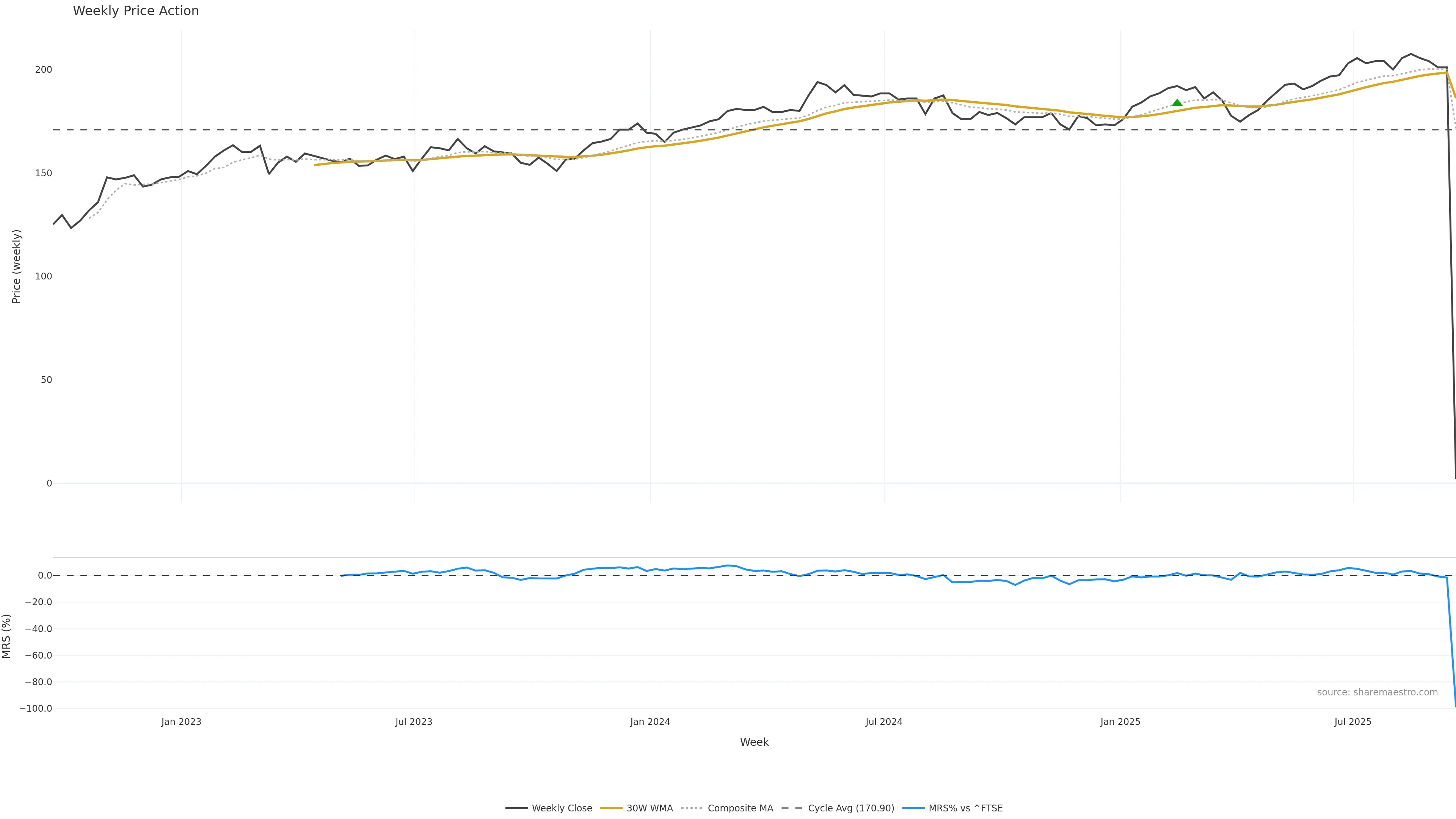Click the Weekly Price Action chart title
The width and height of the screenshot is (1456, 819).
click(x=136, y=11)
